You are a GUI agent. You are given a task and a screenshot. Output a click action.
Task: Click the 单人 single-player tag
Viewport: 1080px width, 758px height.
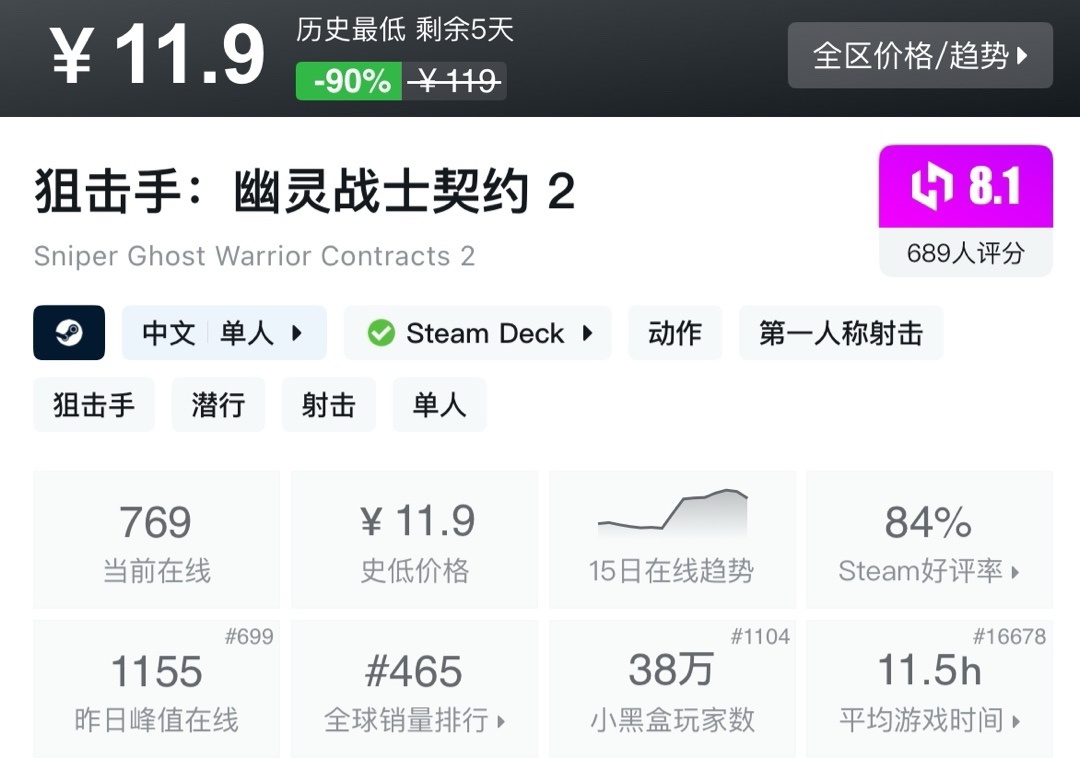(x=439, y=405)
